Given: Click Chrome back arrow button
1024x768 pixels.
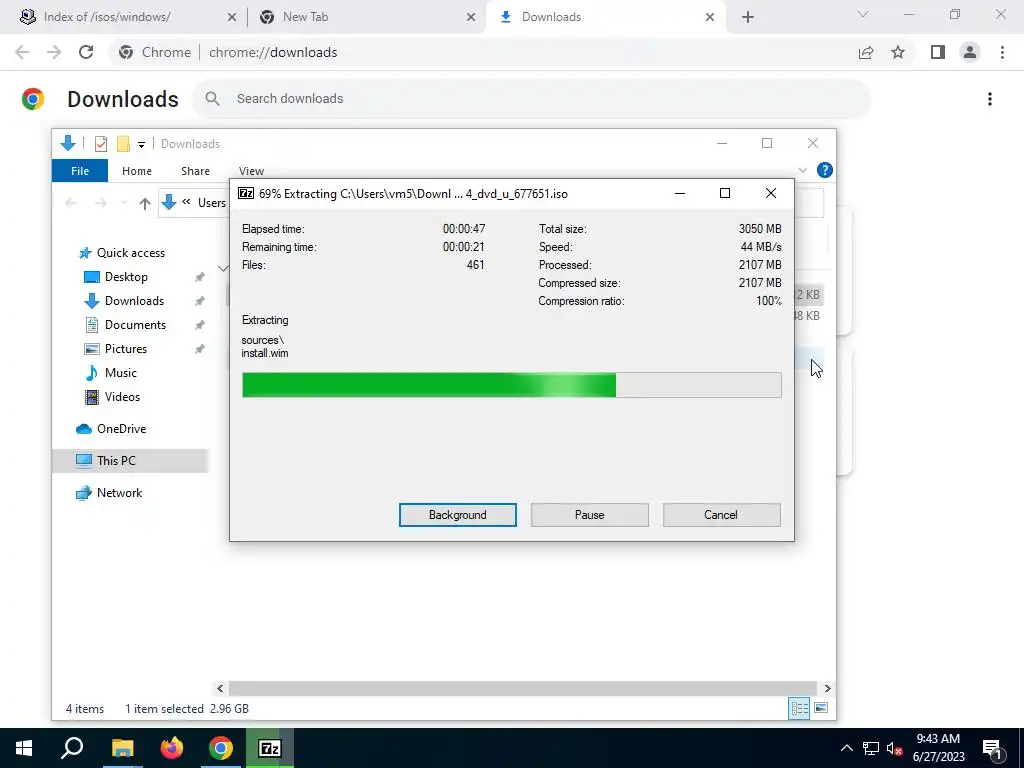Looking at the screenshot, I should point(22,52).
